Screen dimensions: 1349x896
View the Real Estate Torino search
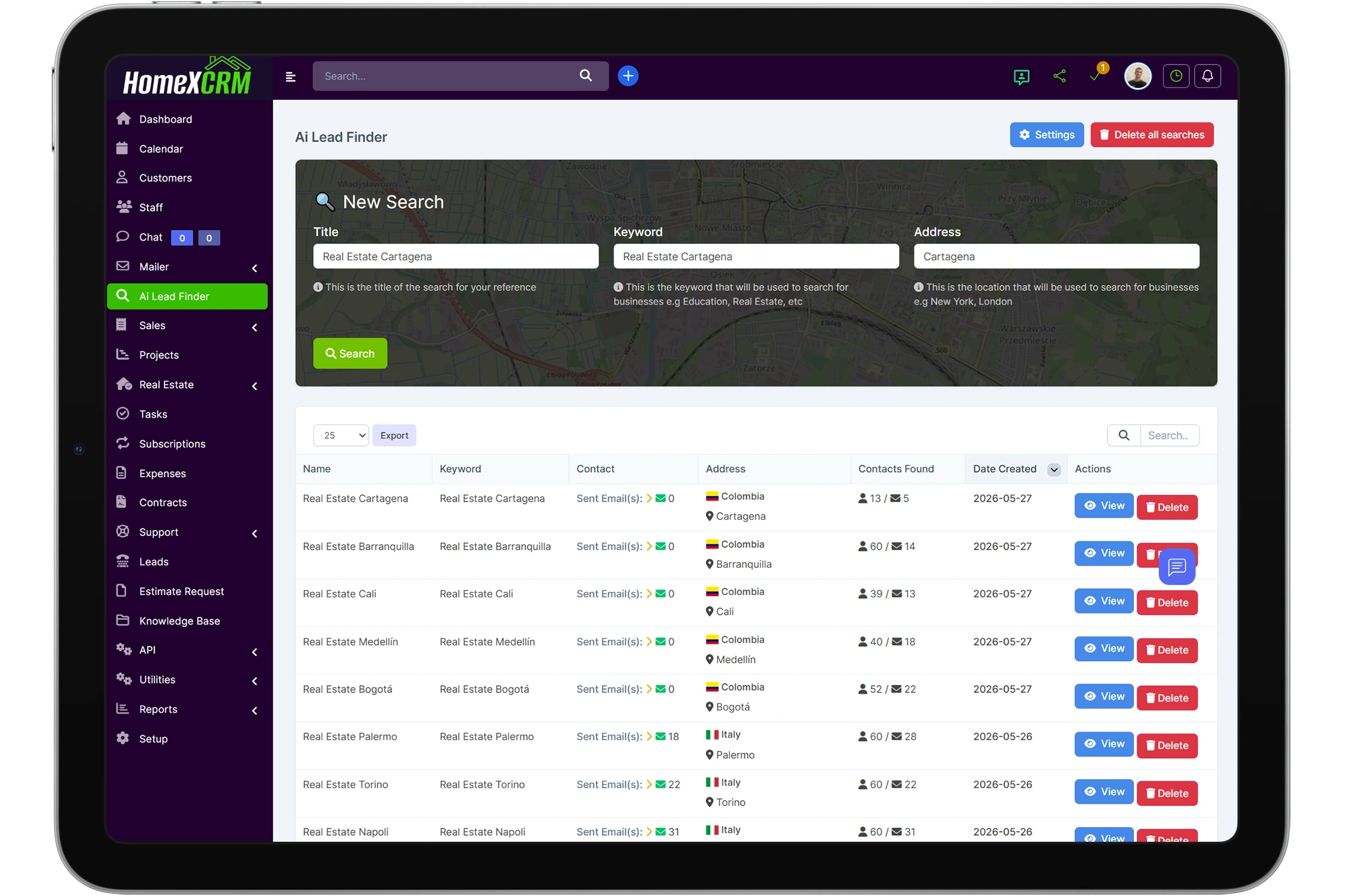point(1104,792)
